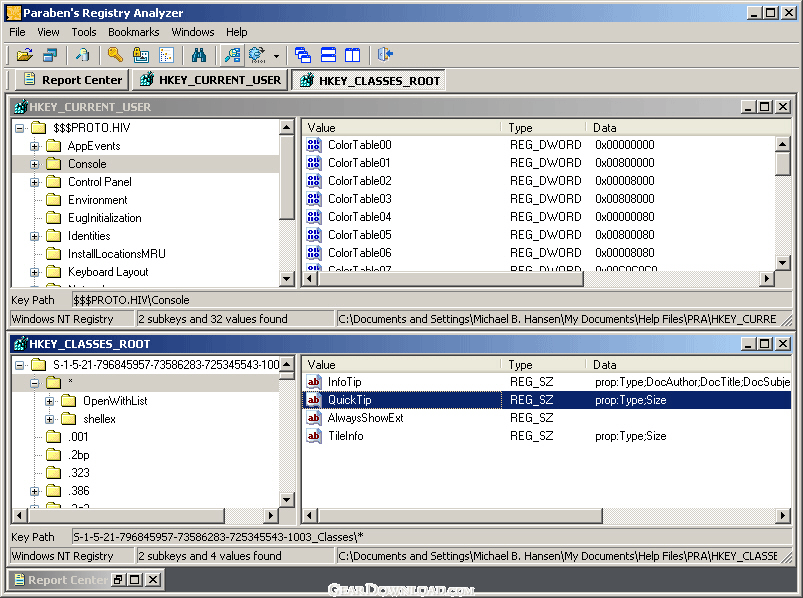Expand the Control Panel key
803x598 pixels.
pos(34,182)
